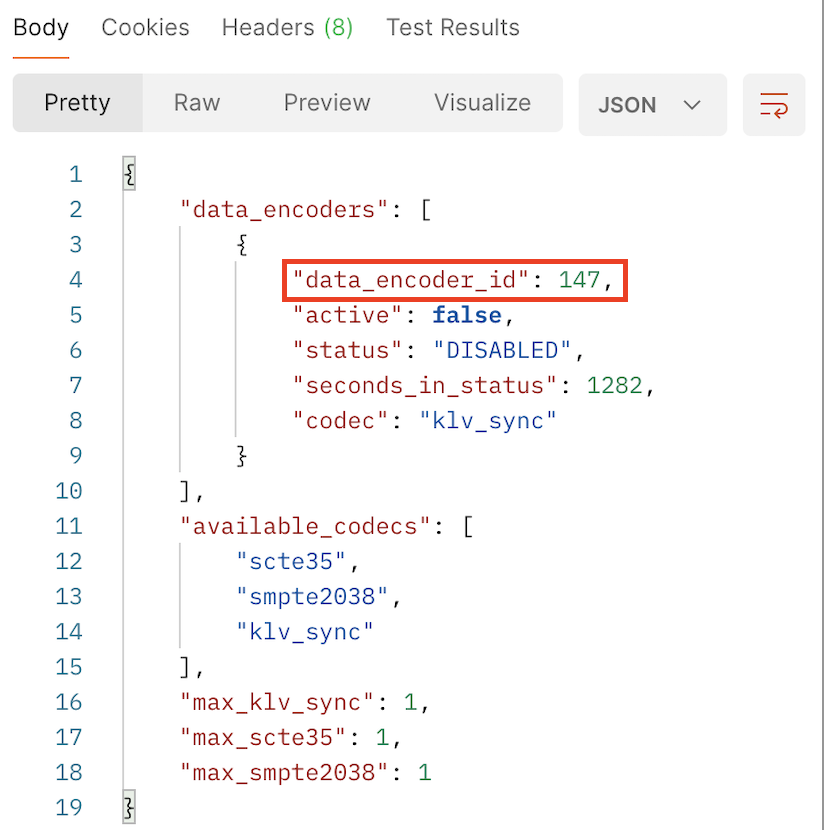Click the "klv_sync" value on line 8
The width and height of the screenshot is (824, 830).
487,421
